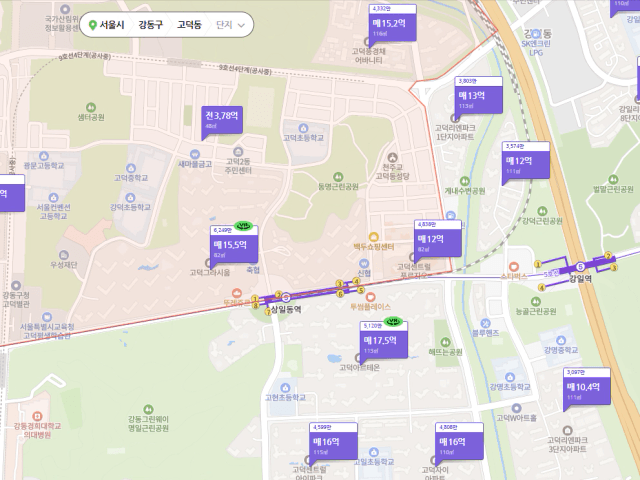Click the 고덕그라시움 complex label

(x=210, y=272)
